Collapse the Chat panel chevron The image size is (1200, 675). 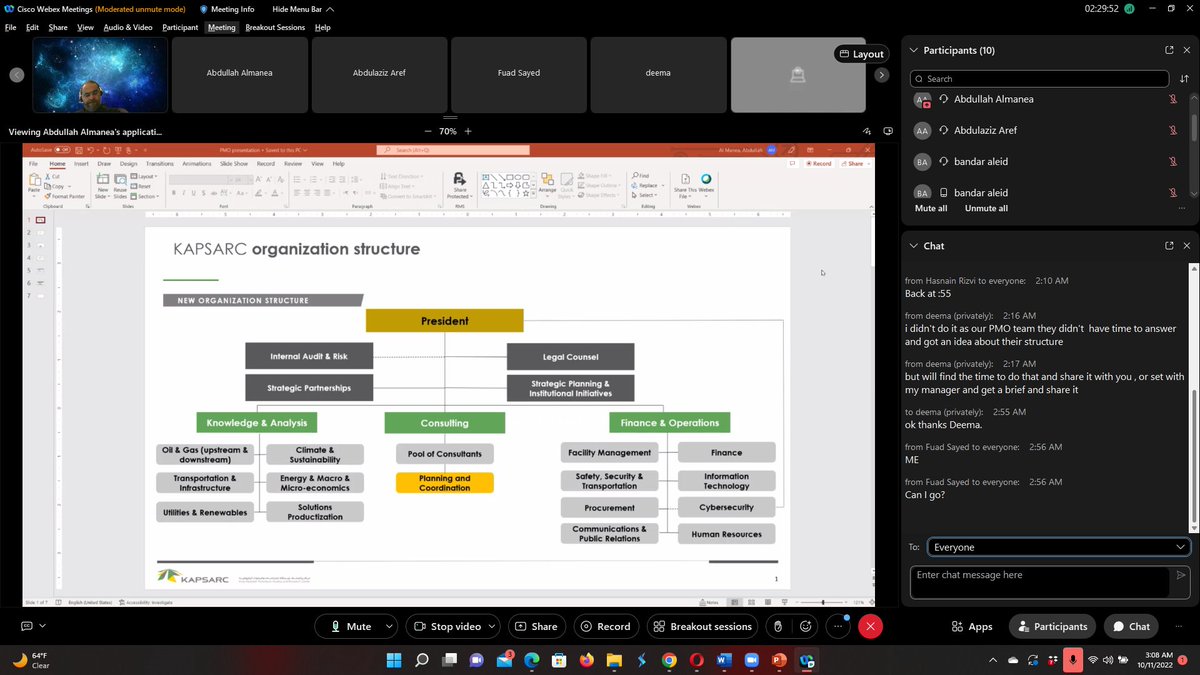914,245
